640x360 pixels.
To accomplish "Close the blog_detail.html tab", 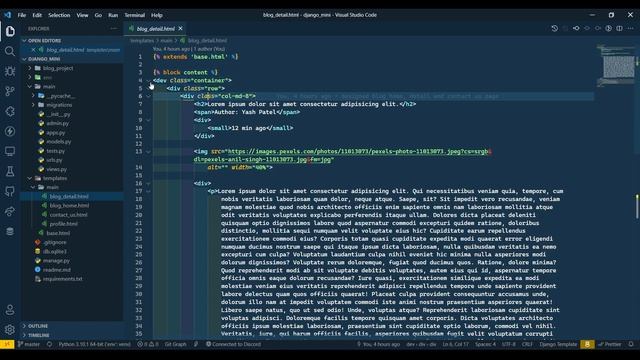I will [x=180, y=29].
